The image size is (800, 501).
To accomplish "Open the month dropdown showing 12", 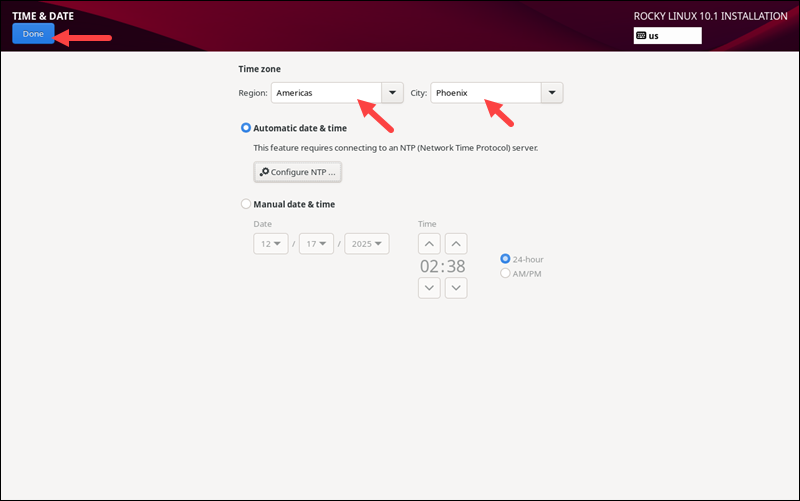I will [x=271, y=244].
